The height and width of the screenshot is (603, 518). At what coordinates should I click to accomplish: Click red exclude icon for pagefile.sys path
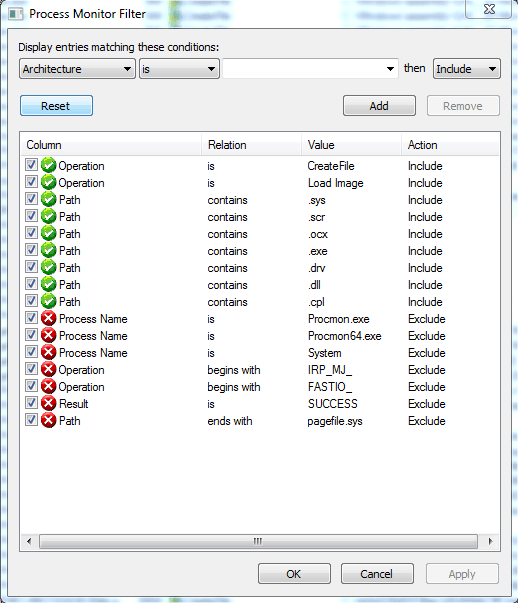48,420
